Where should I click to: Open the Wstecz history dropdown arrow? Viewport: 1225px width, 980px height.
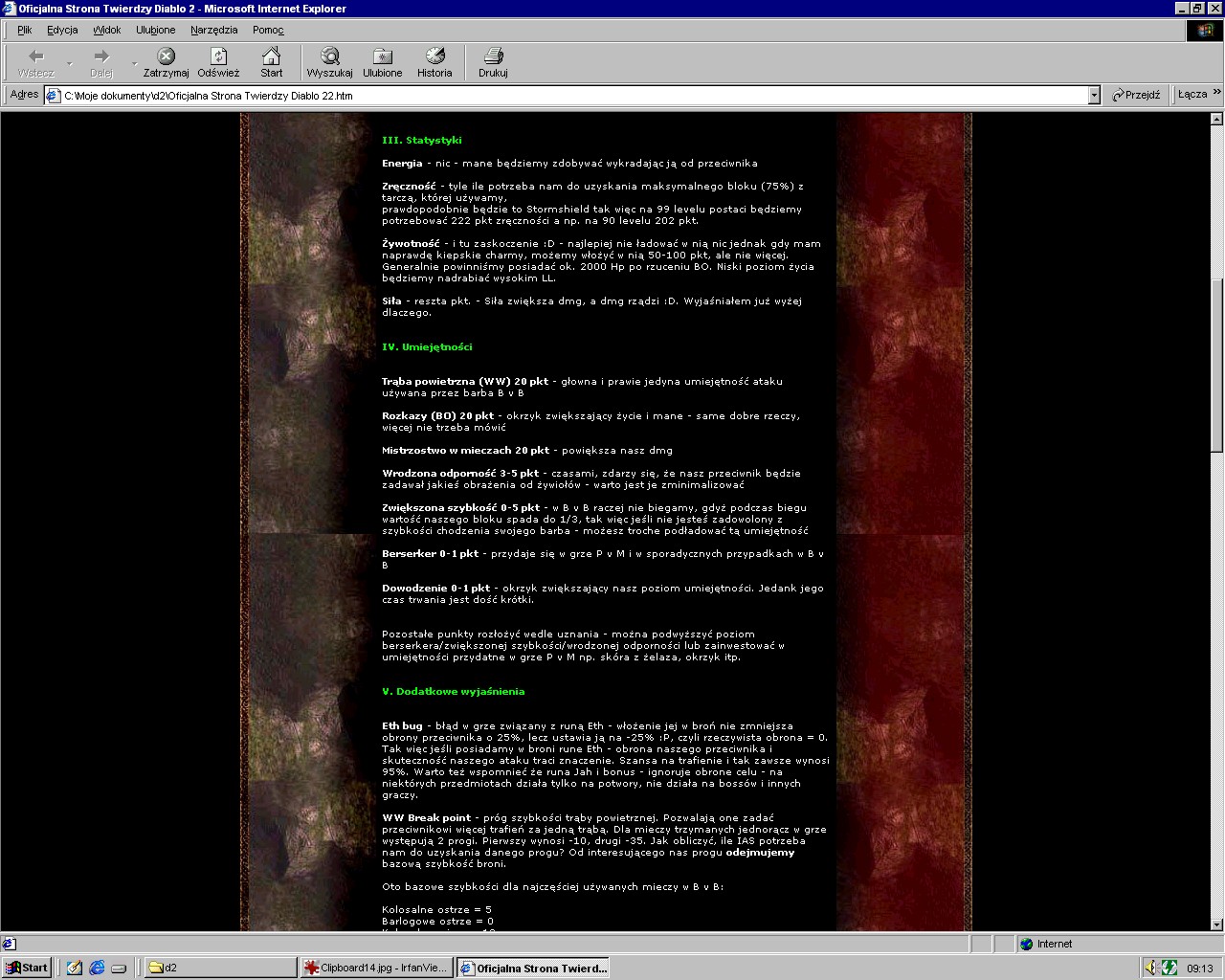[x=69, y=64]
